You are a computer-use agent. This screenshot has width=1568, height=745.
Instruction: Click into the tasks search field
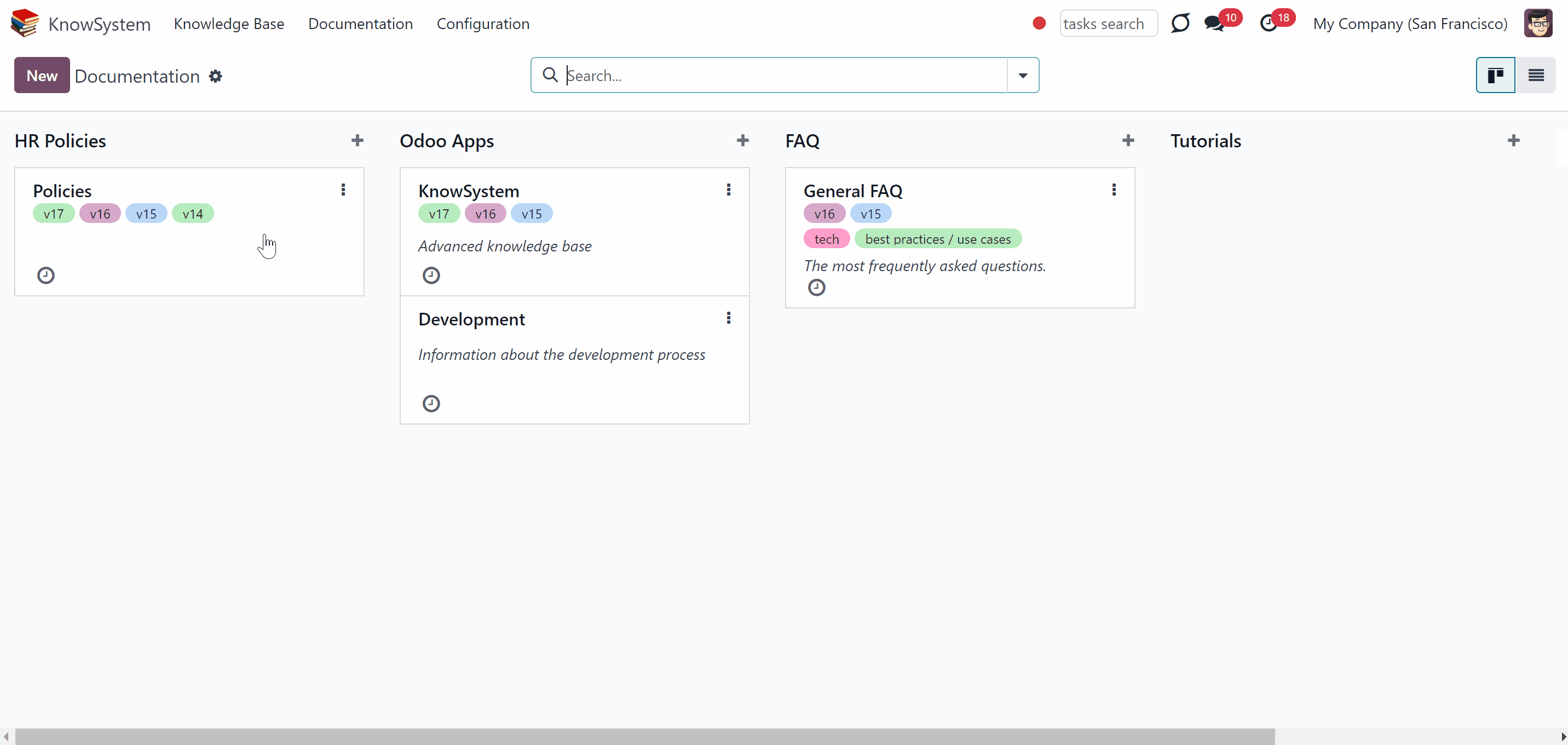click(x=1109, y=24)
